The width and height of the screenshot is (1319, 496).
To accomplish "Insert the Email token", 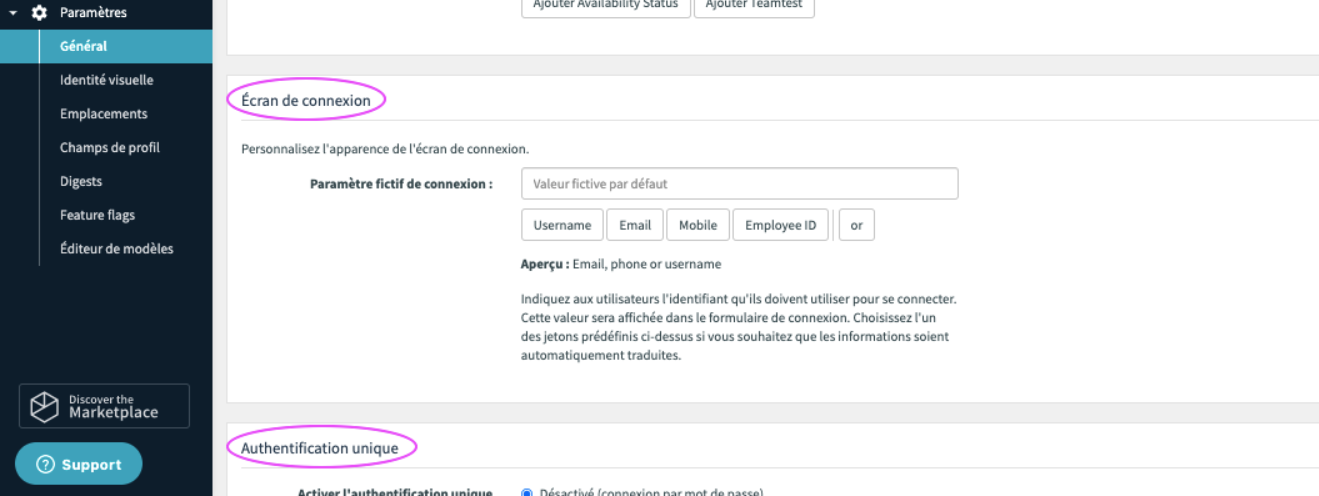I will [x=635, y=225].
